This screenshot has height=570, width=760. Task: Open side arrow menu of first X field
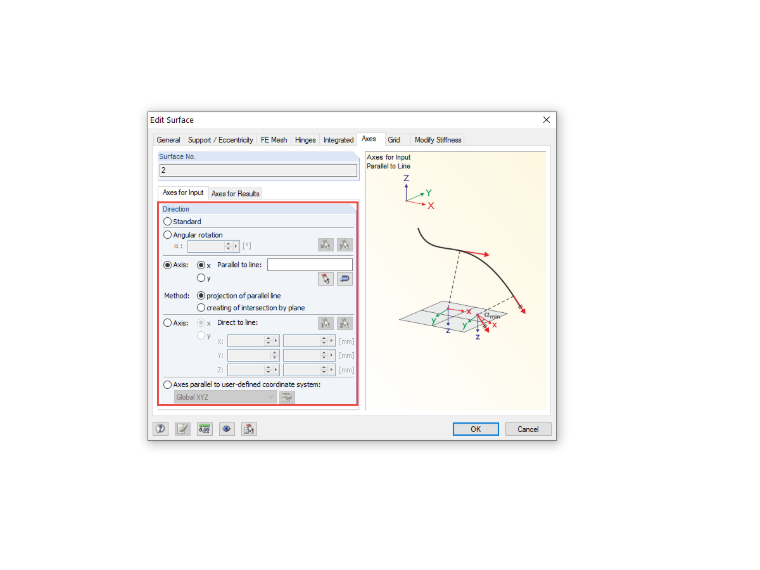click(276, 341)
